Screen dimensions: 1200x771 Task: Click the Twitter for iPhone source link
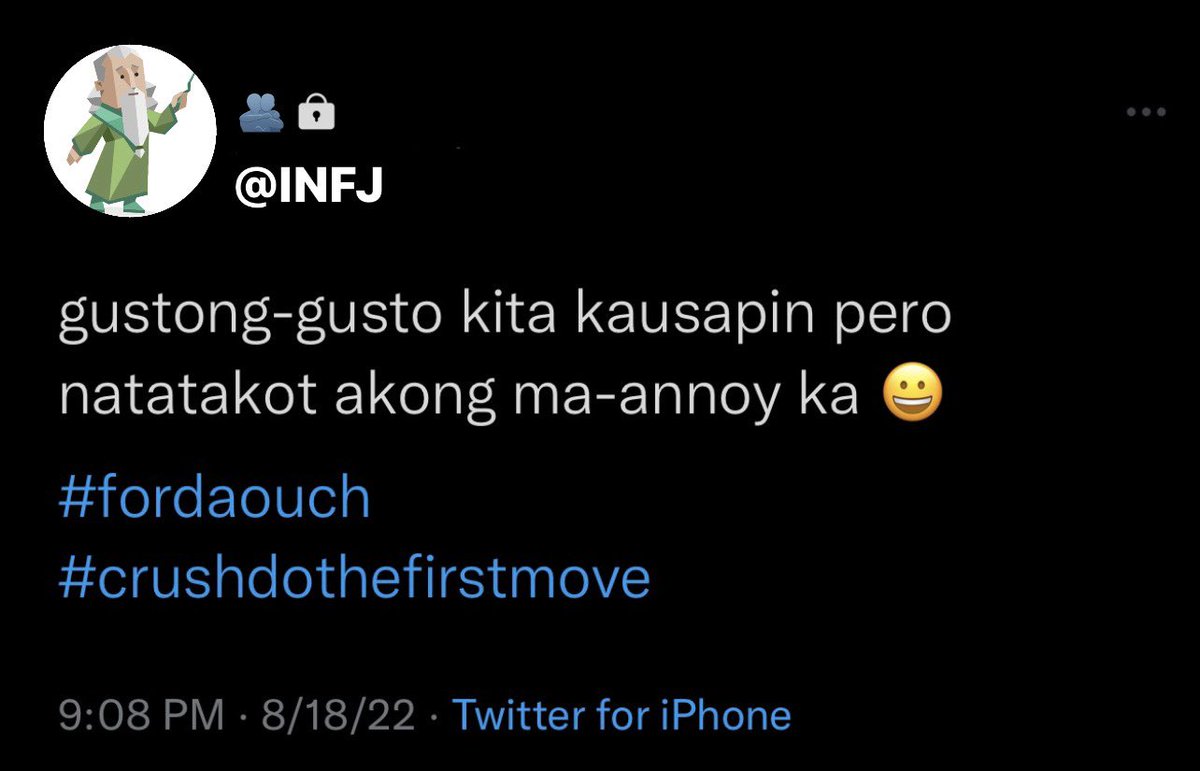[x=622, y=715]
